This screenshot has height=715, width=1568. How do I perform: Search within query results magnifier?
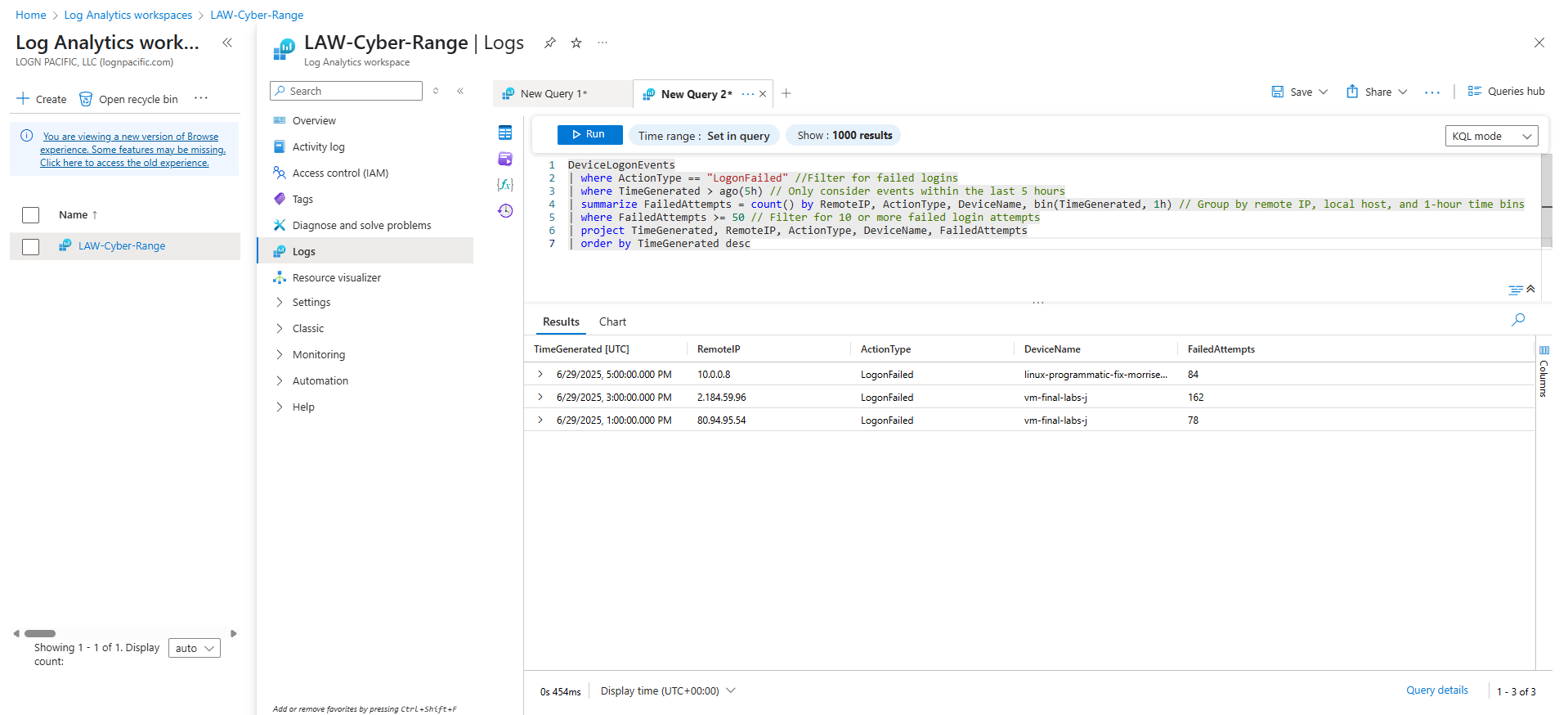click(x=1518, y=320)
